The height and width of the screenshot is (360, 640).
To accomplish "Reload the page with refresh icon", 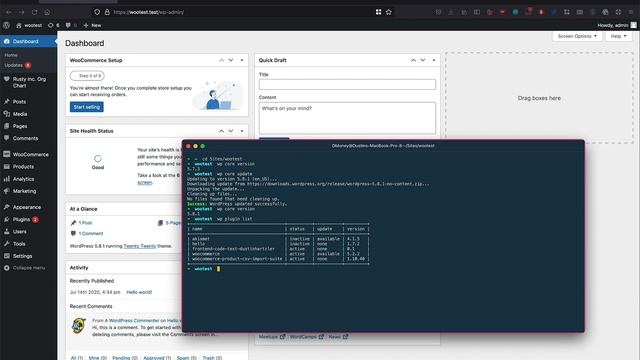I will pos(35,12).
